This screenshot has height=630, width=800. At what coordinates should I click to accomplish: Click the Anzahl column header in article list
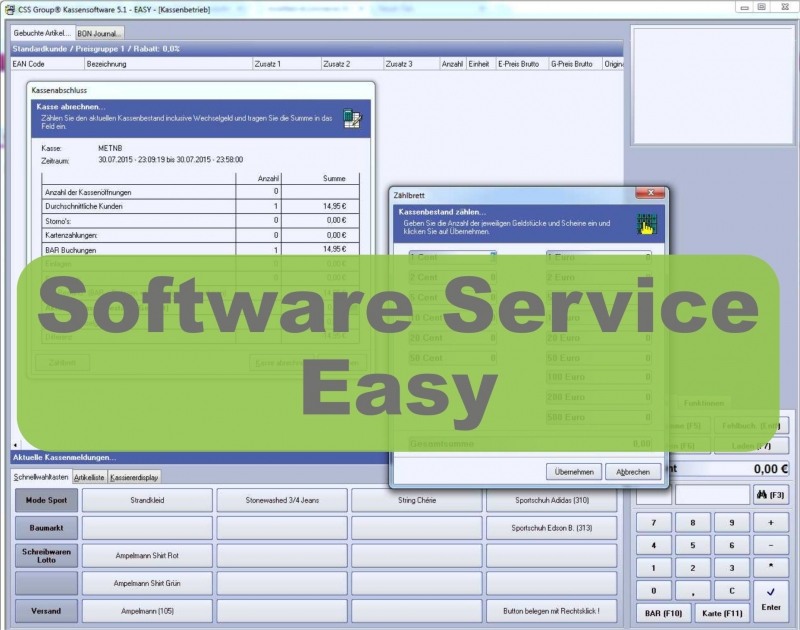453,64
